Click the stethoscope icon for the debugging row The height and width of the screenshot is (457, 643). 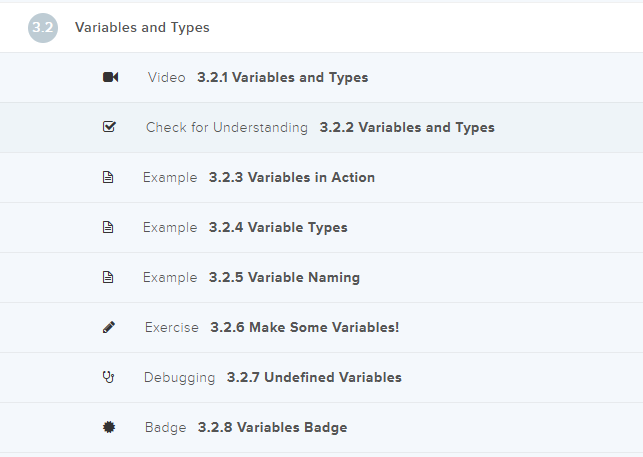click(109, 378)
